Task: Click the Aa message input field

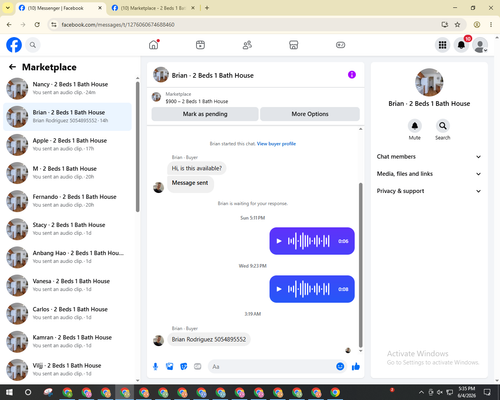Action: (x=272, y=367)
